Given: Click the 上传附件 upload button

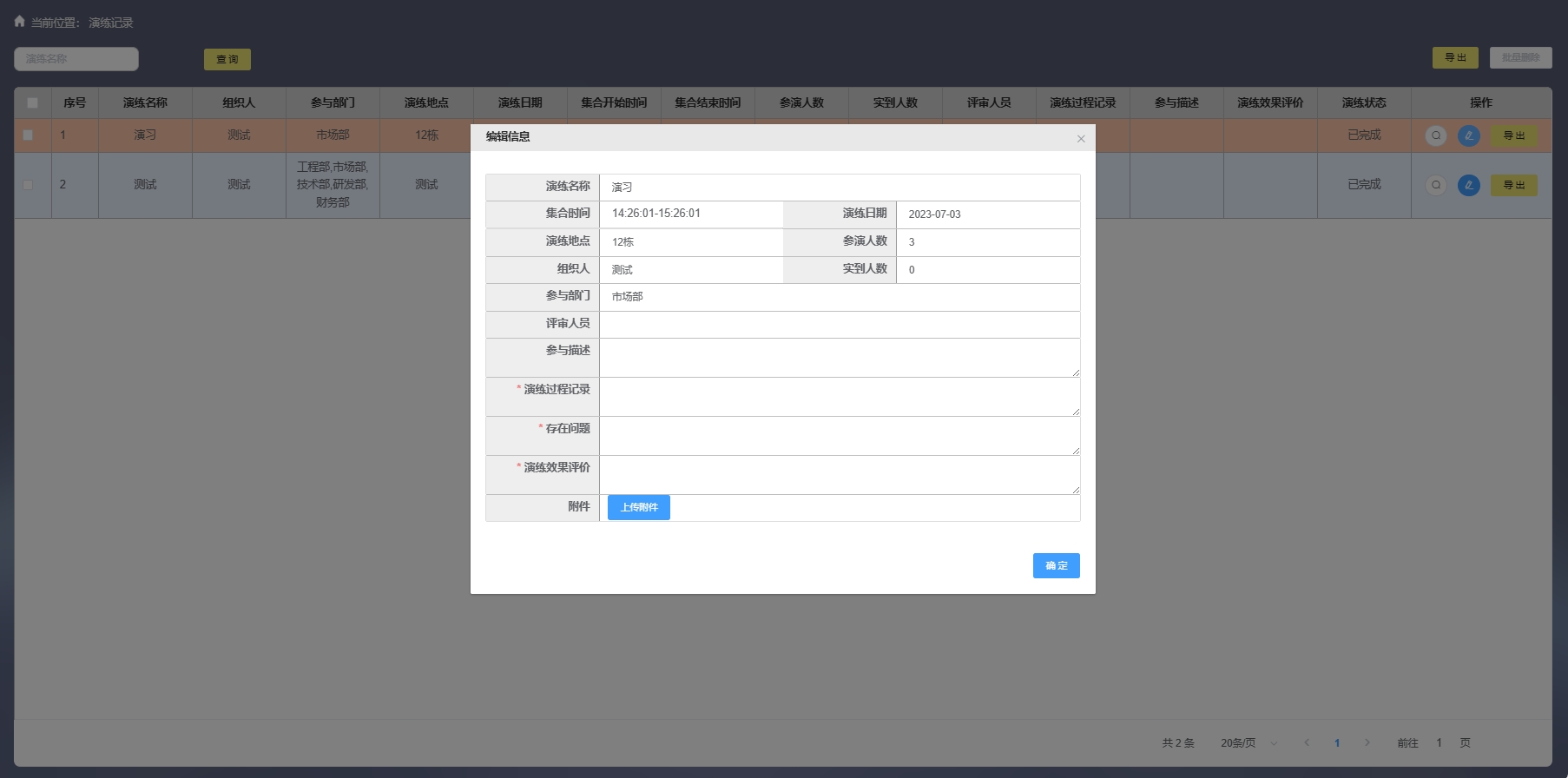Looking at the screenshot, I should (x=638, y=507).
